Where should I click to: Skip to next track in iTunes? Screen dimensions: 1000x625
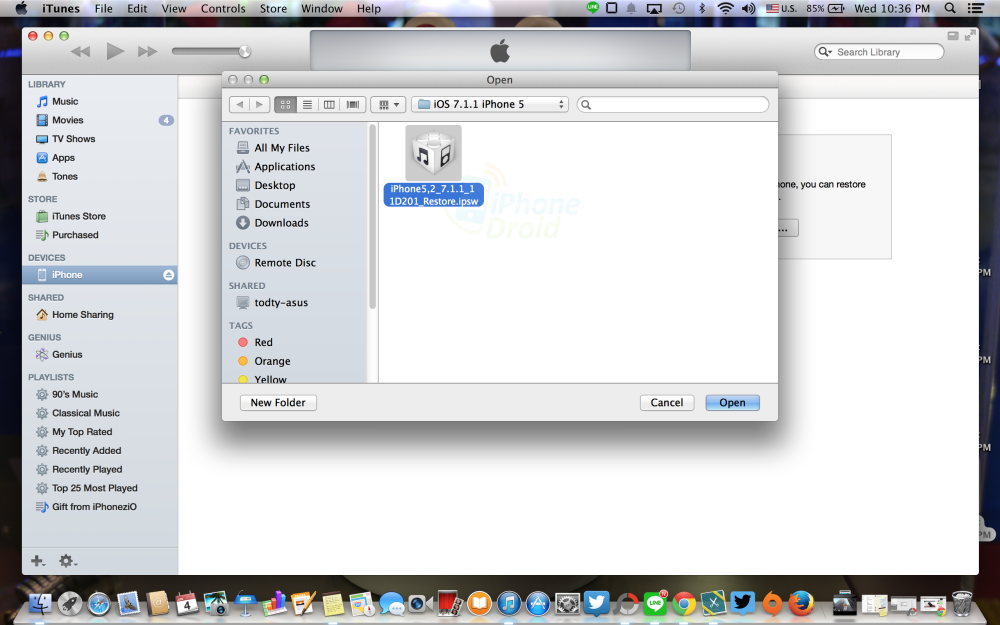point(147,51)
